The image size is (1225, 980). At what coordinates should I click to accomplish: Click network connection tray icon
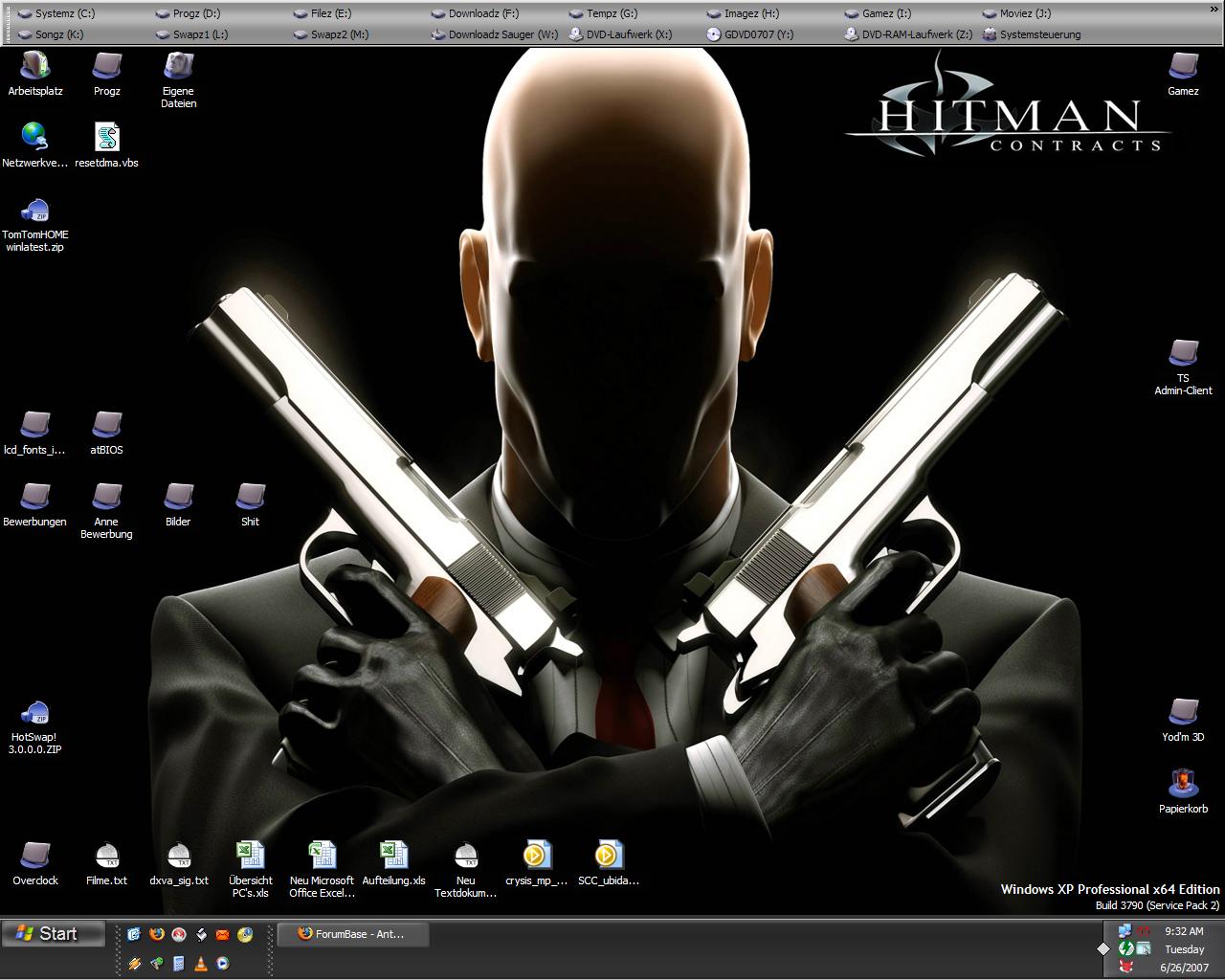pos(1125,931)
